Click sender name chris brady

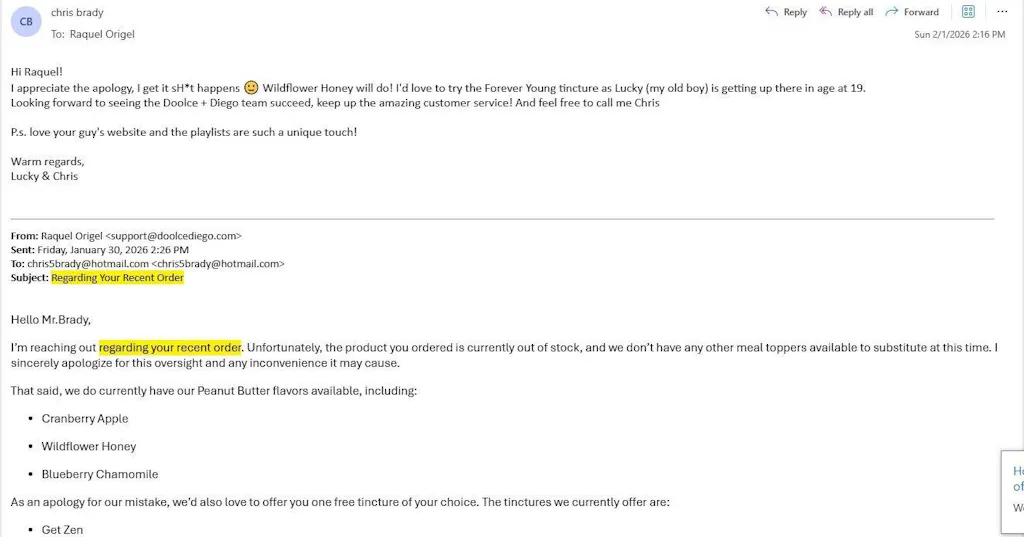point(77,12)
